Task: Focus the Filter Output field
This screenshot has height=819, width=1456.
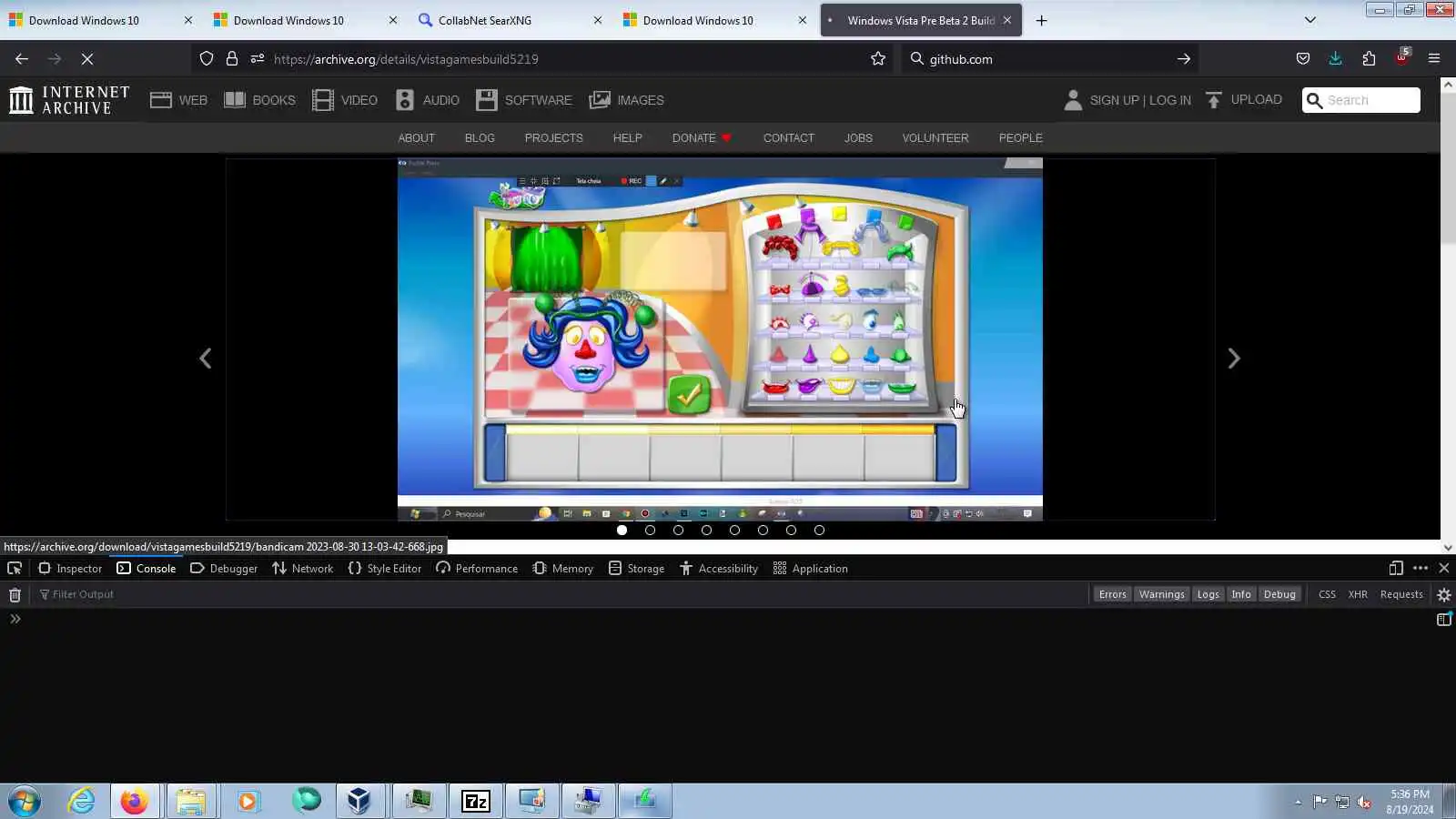Action: click(x=561, y=595)
